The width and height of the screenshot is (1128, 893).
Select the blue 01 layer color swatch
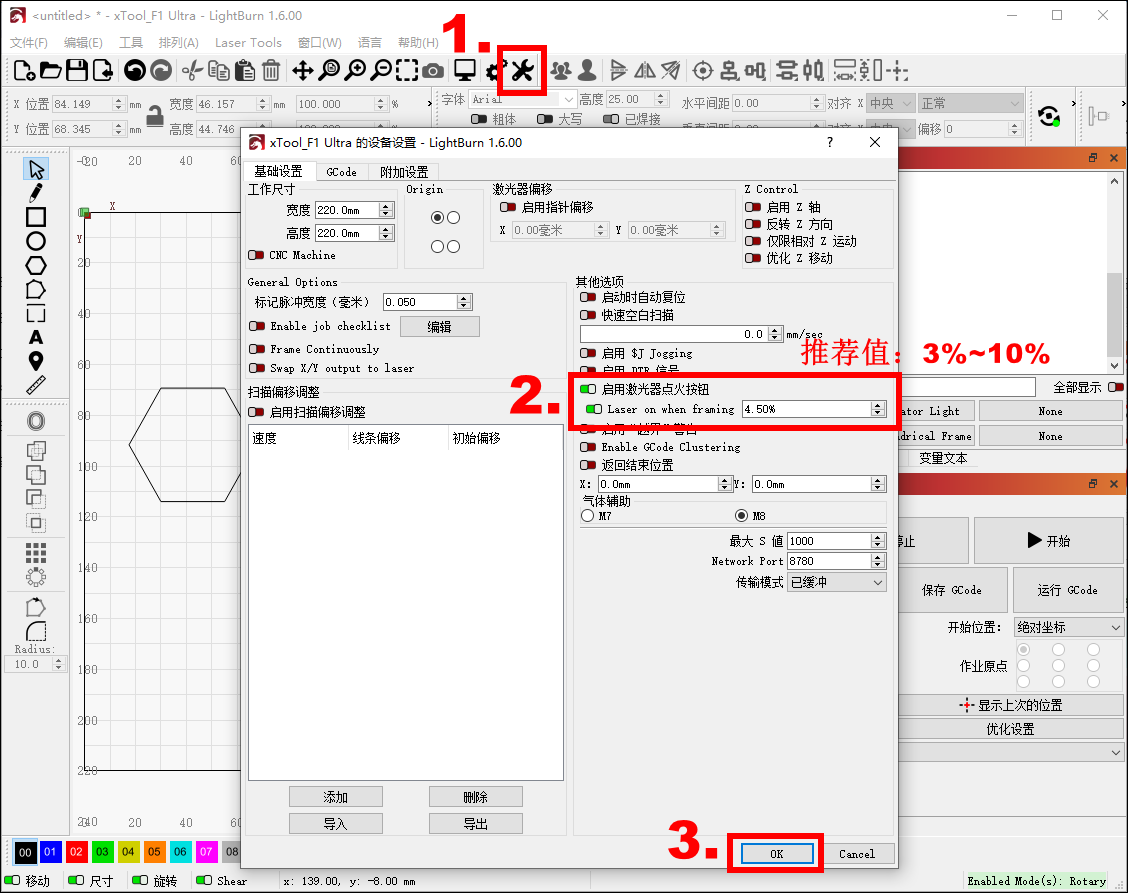(50, 852)
